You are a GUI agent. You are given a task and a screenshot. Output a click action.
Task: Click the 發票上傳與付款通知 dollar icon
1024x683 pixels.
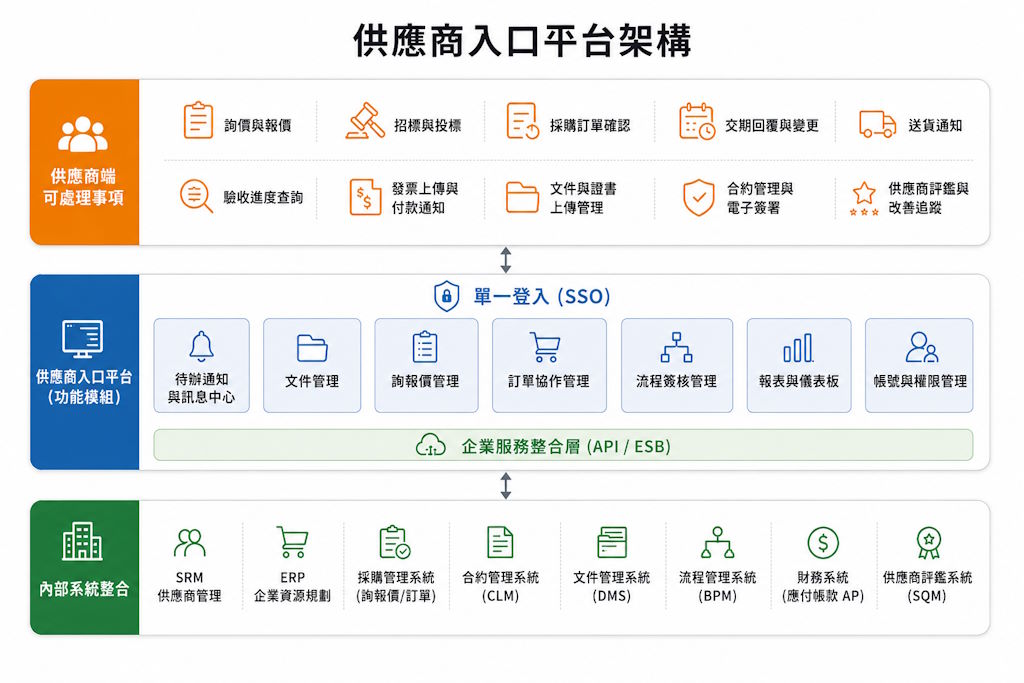pos(364,197)
